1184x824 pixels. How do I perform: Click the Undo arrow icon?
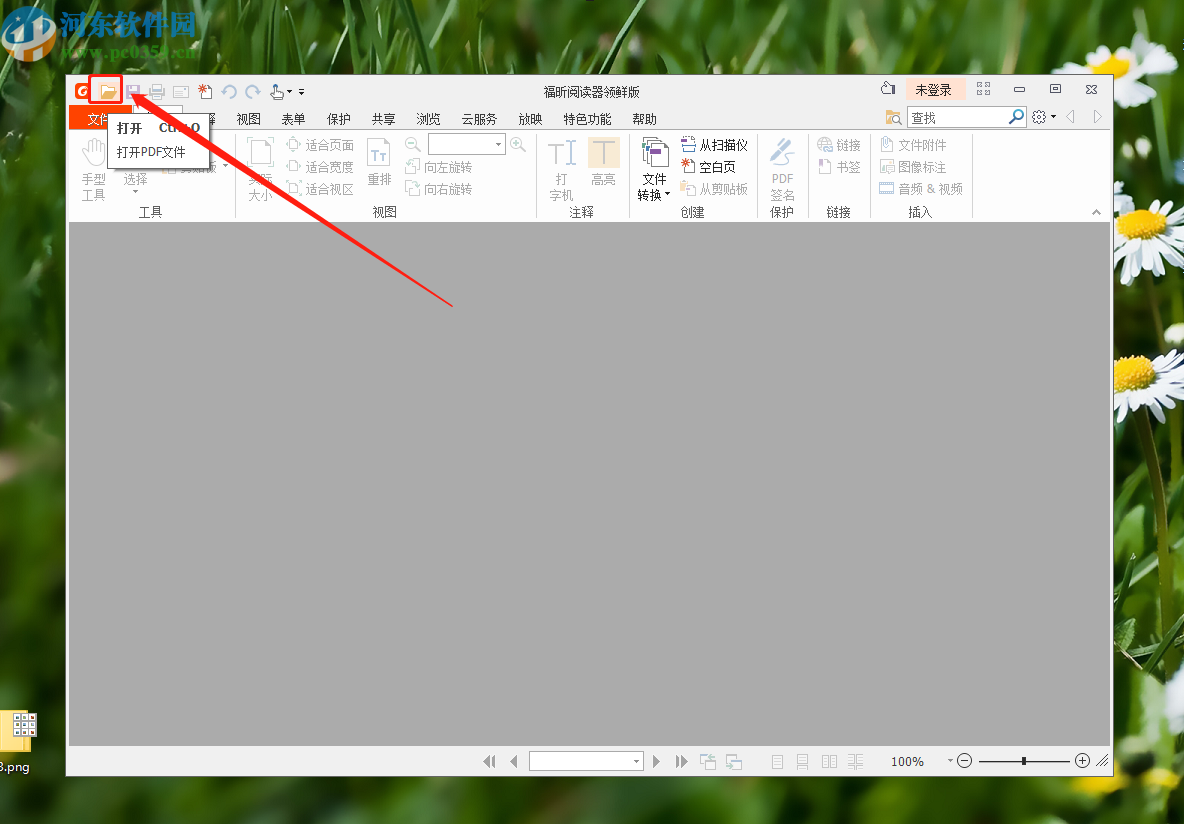229,92
